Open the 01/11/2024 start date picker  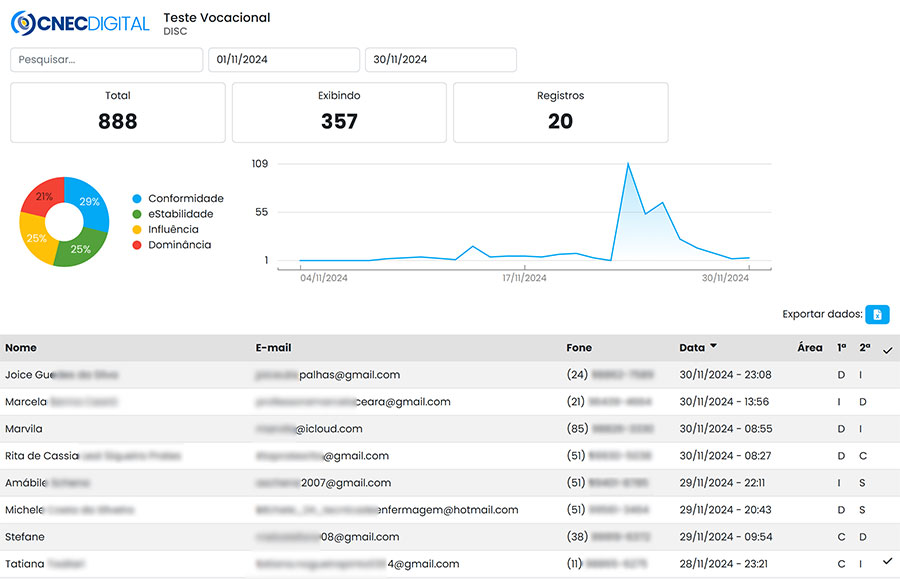(283, 60)
